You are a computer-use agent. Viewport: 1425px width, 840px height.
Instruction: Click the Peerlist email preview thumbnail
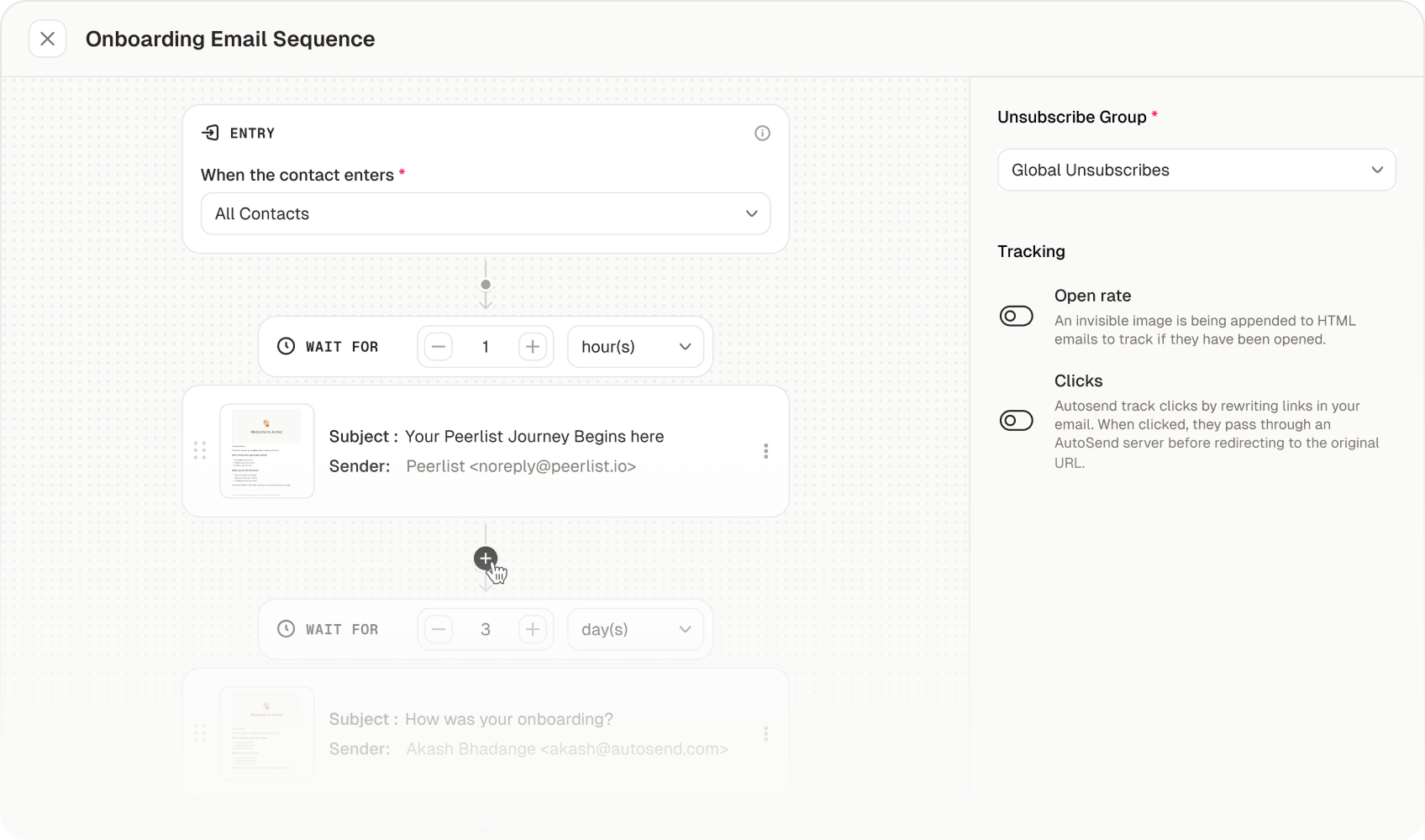(x=266, y=451)
